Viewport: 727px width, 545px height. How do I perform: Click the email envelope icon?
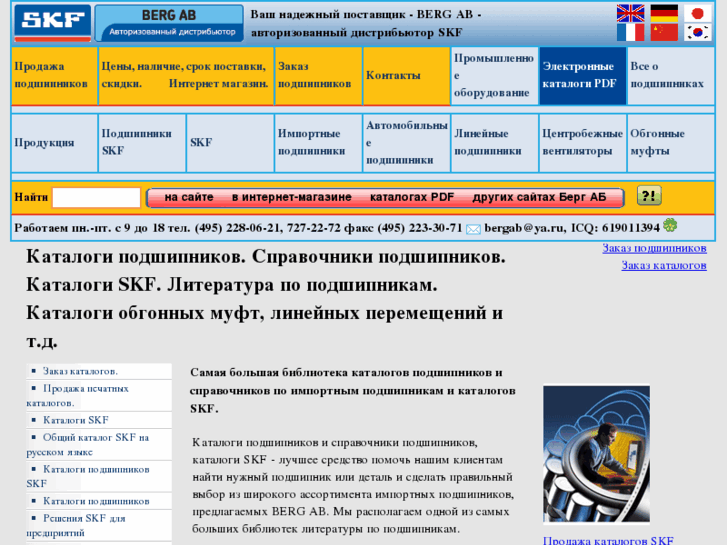point(473,229)
